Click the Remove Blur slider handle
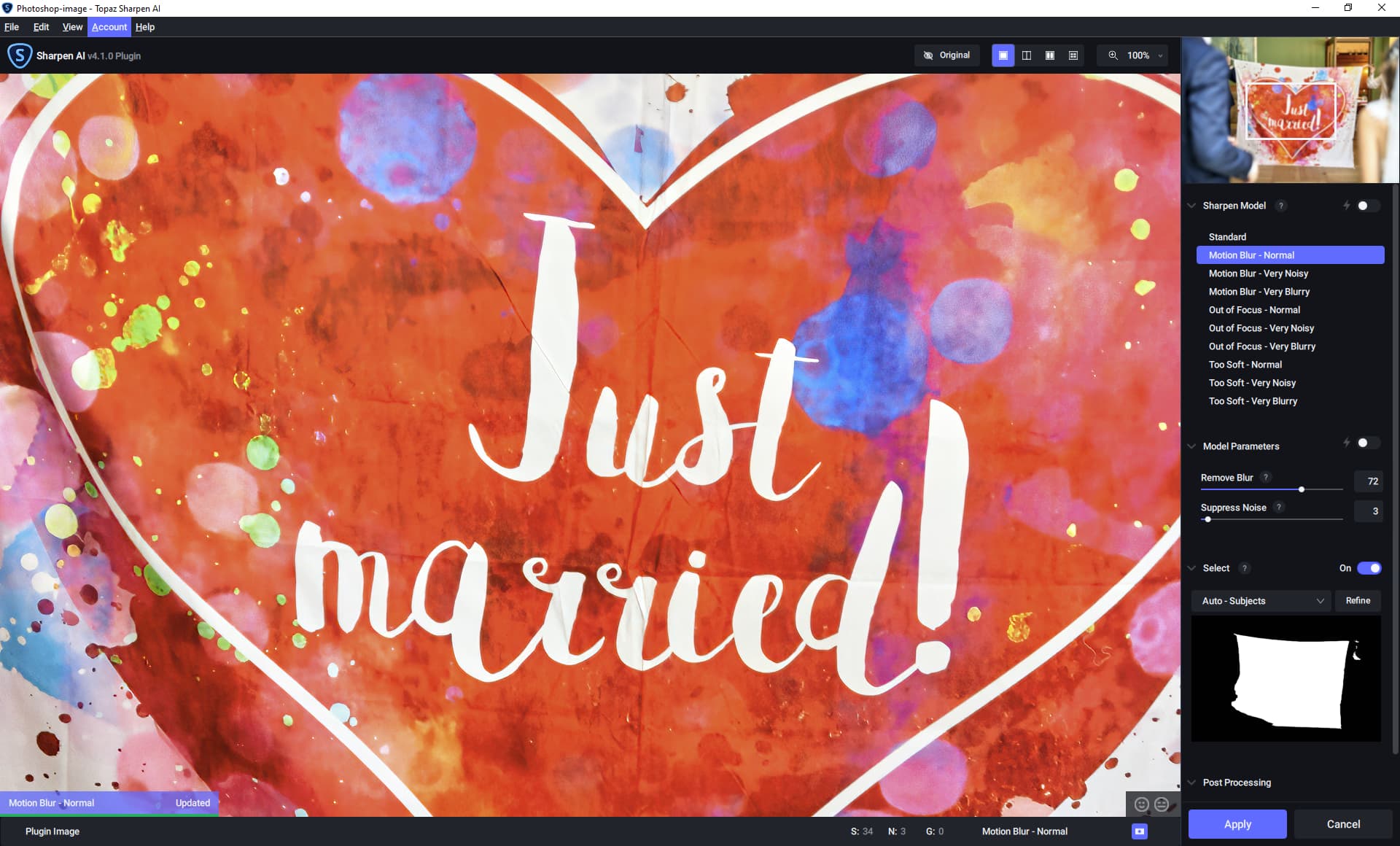1400x846 pixels. [x=1302, y=489]
